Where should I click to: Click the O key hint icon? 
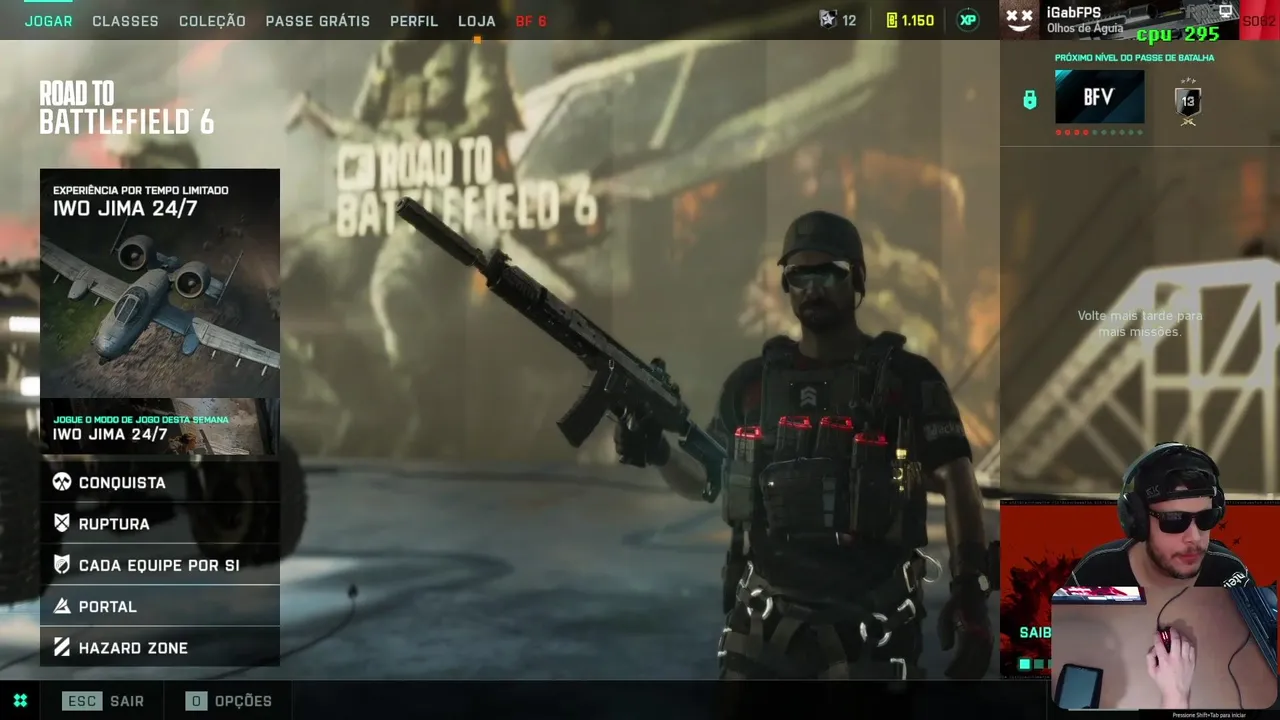(x=196, y=701)
